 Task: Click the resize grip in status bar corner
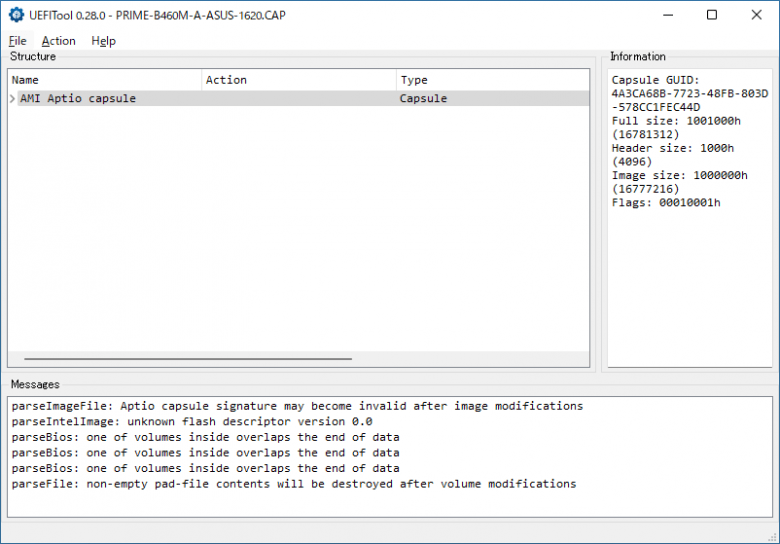point(773,538)
